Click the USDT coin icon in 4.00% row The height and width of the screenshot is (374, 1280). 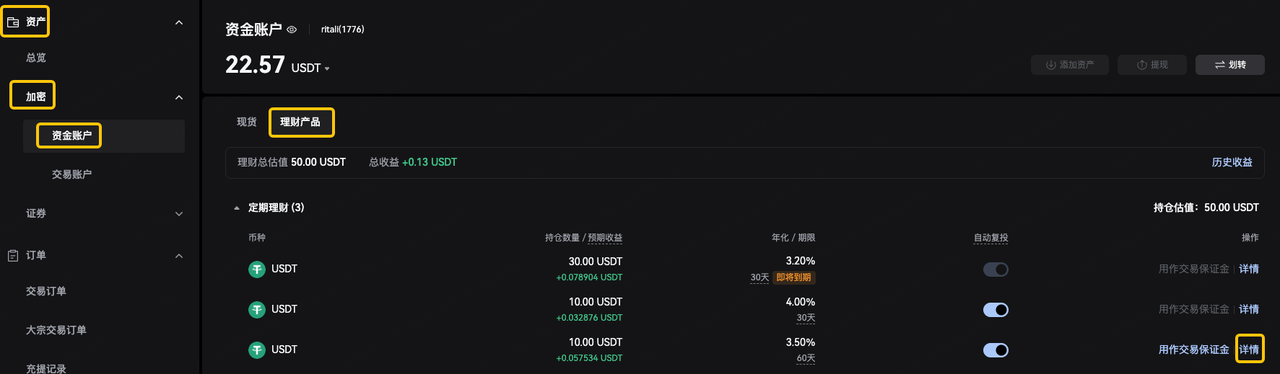pyautogui.click(x=257, y=309)
